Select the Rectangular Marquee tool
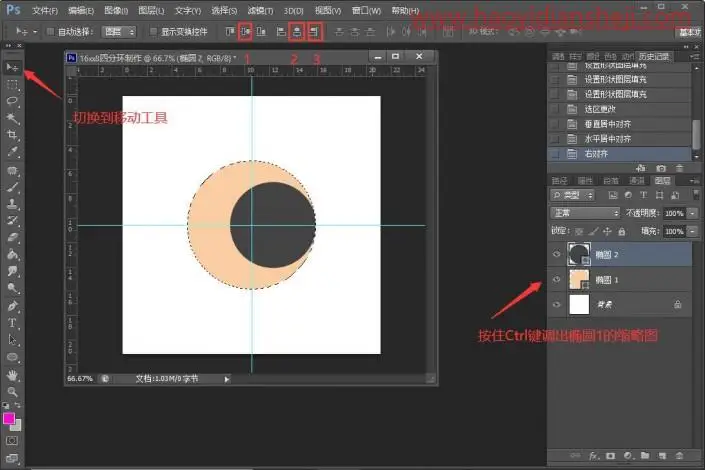This screenshot has width=705, height=470. coord(12,85)
